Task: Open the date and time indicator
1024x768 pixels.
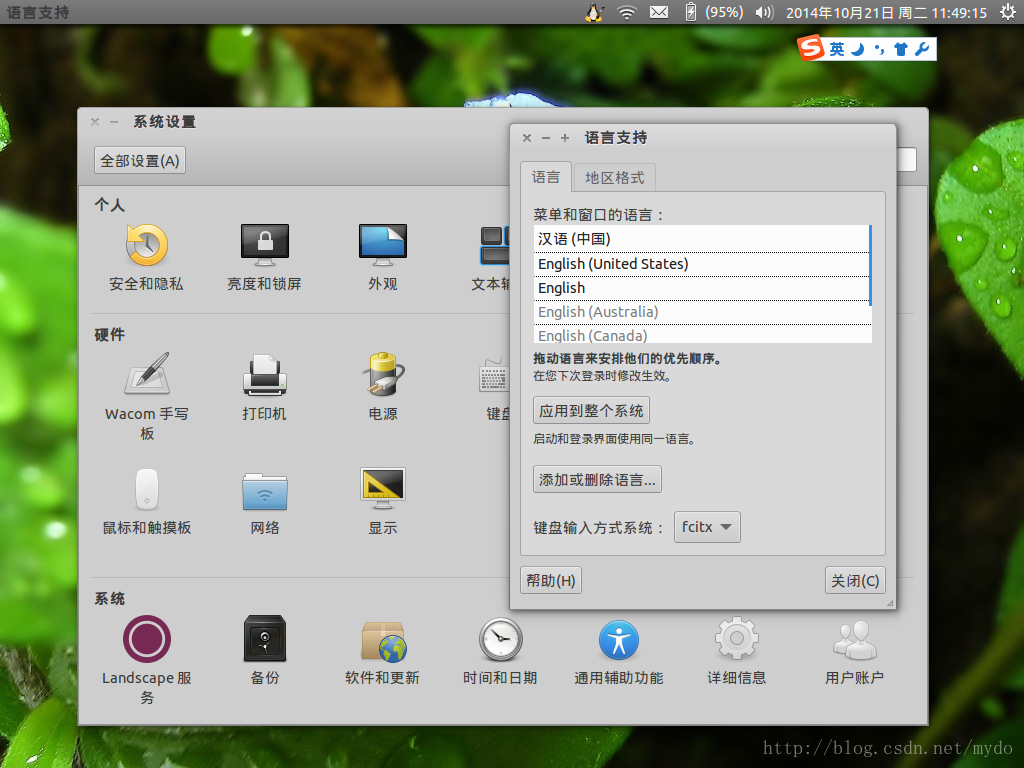Action: pos(886,12)
